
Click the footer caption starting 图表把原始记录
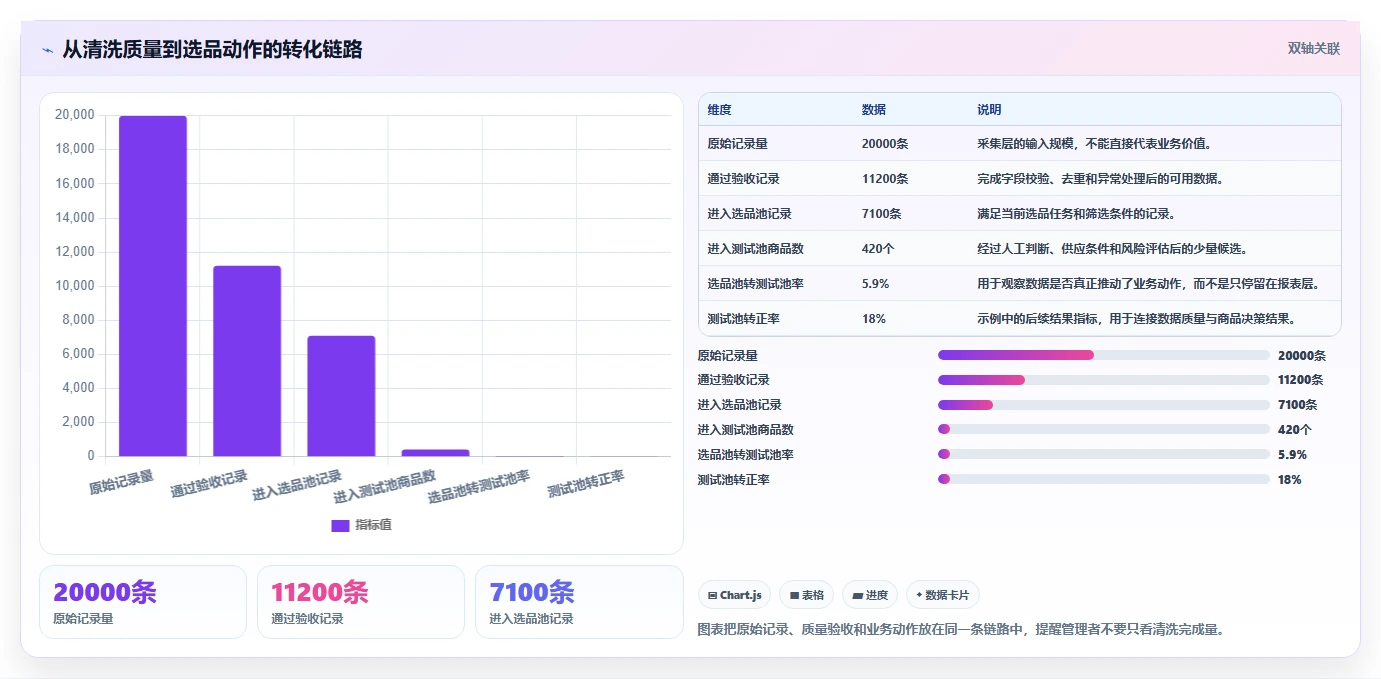961,629
